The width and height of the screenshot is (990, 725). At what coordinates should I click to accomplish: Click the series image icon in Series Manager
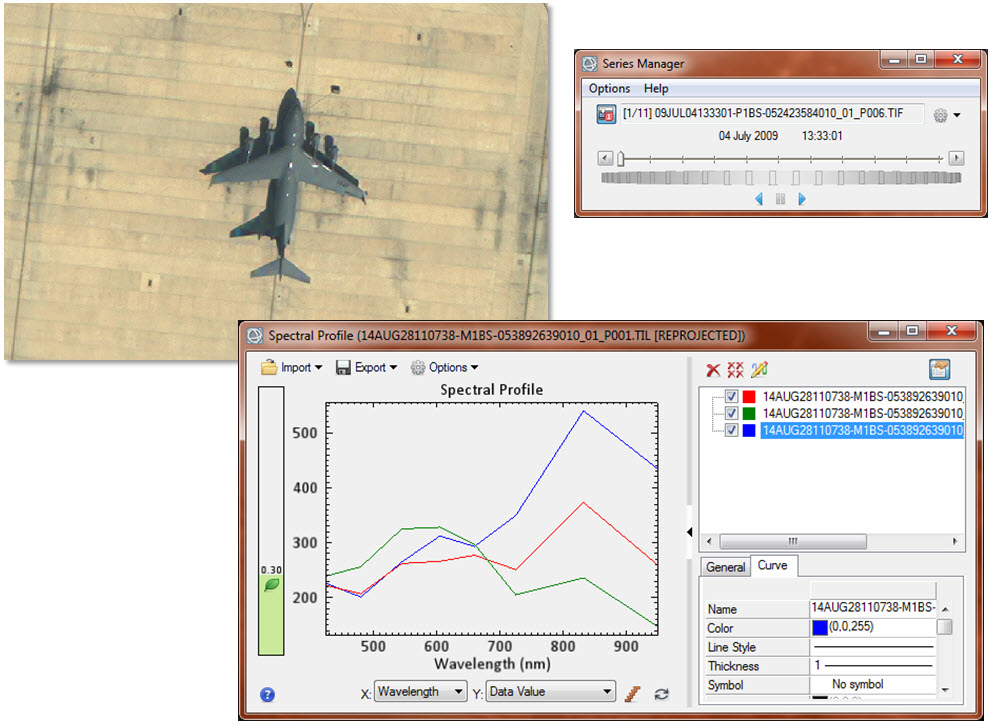(x=606, y=115)
